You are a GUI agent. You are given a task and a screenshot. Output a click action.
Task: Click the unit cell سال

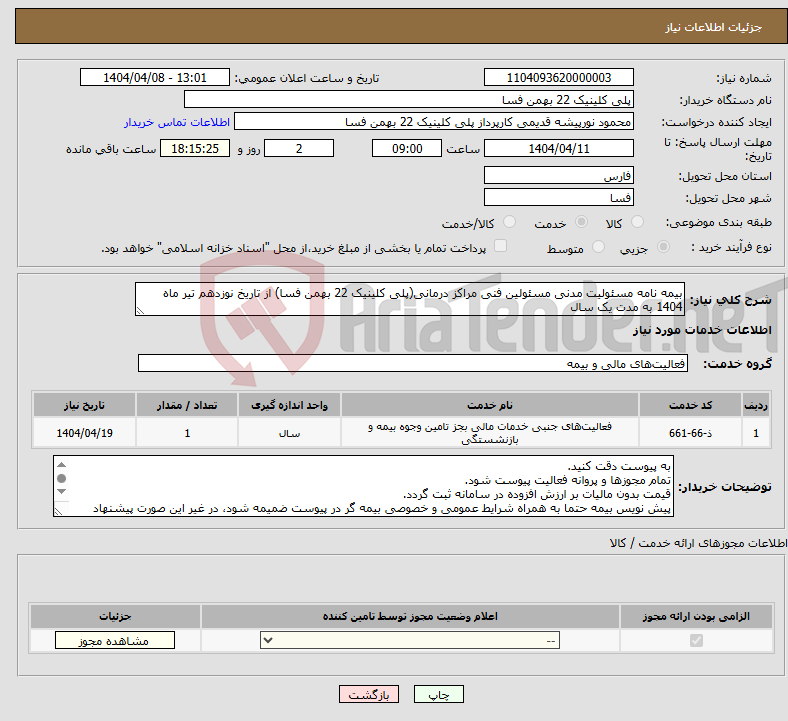[x=289, y=433]
